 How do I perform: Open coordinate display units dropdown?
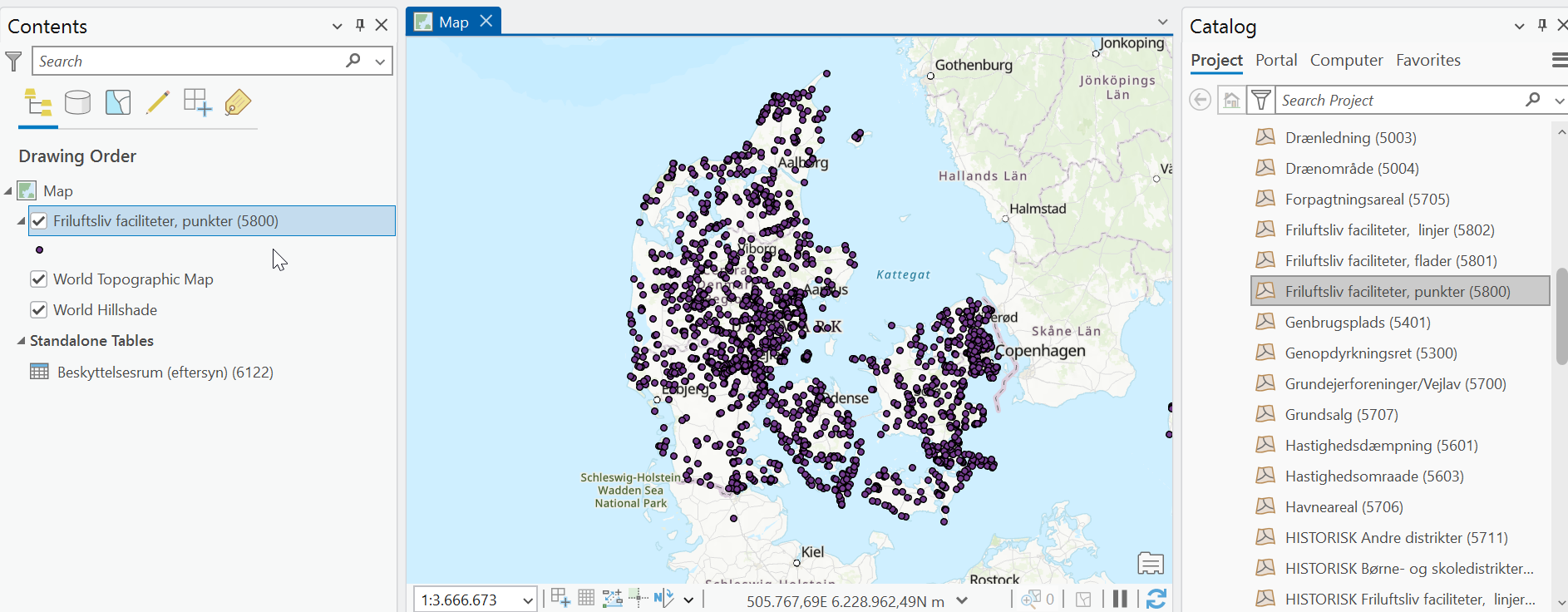(962, 600)
